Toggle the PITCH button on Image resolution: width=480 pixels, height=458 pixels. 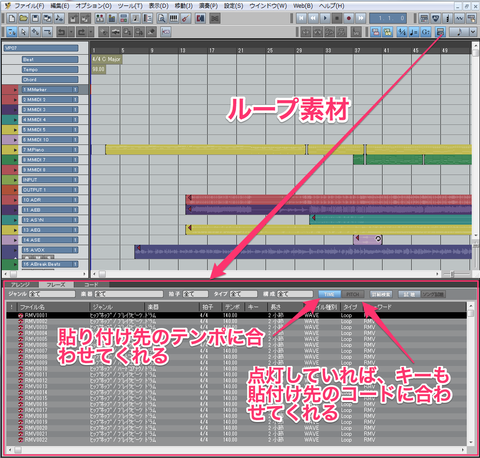click(352, 294)
